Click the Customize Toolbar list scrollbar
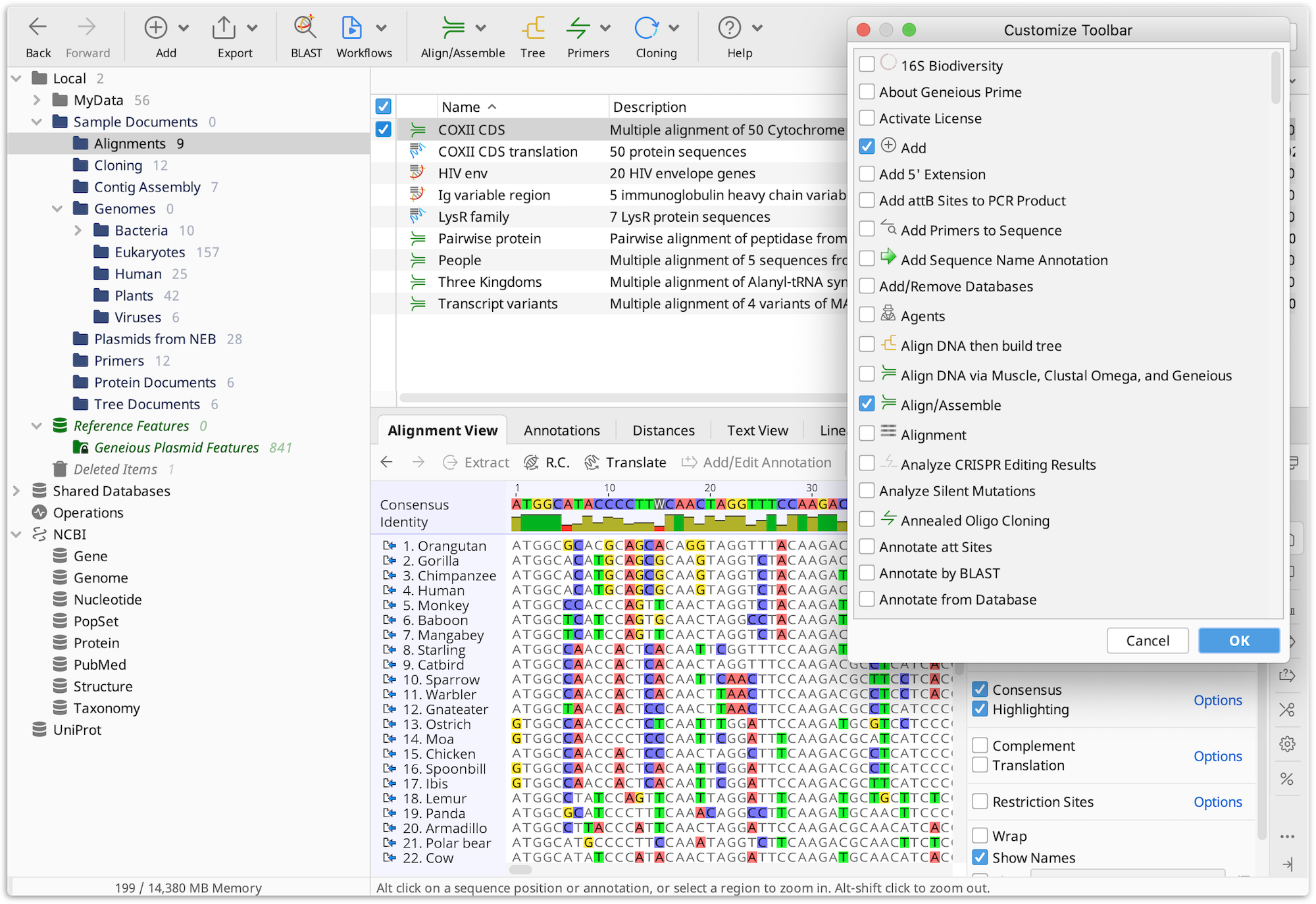The height and width of the screenshot is (904, 1316). point(1276,78)
